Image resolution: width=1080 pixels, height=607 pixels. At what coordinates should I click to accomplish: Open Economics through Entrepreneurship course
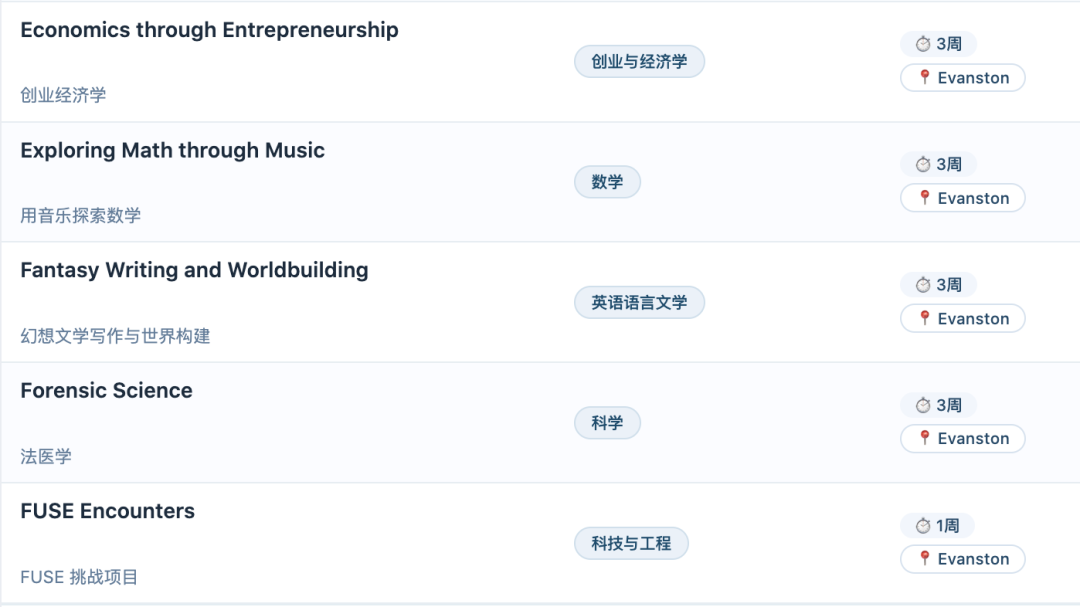[209, 30]
